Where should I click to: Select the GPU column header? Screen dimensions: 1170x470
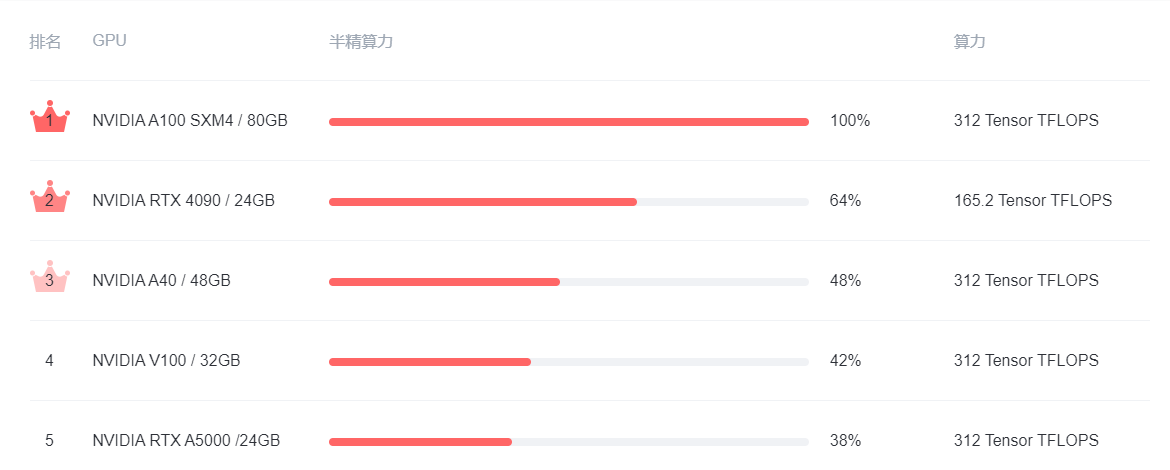tap(109, 41)
